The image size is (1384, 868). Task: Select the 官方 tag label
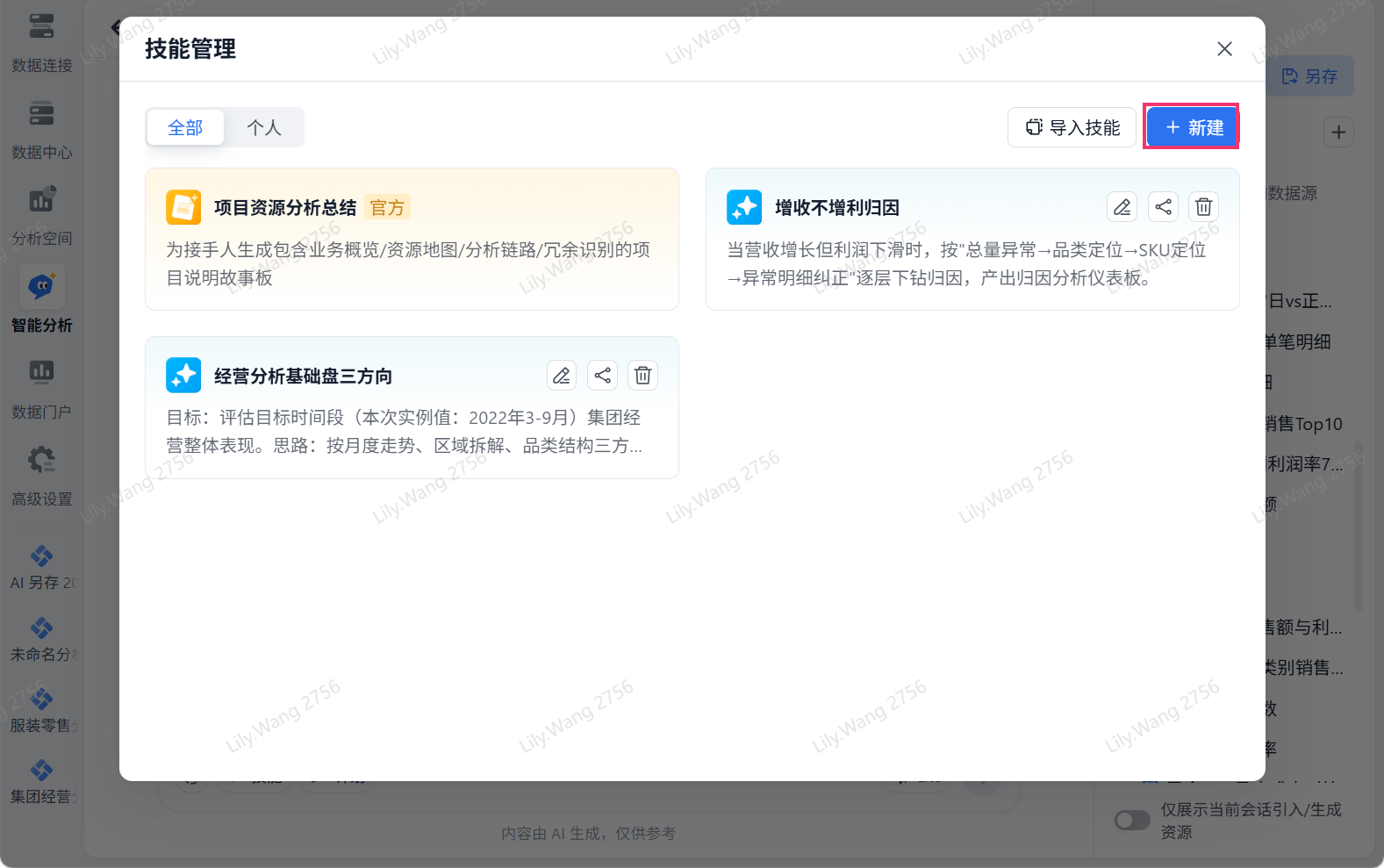coord(387,207)
